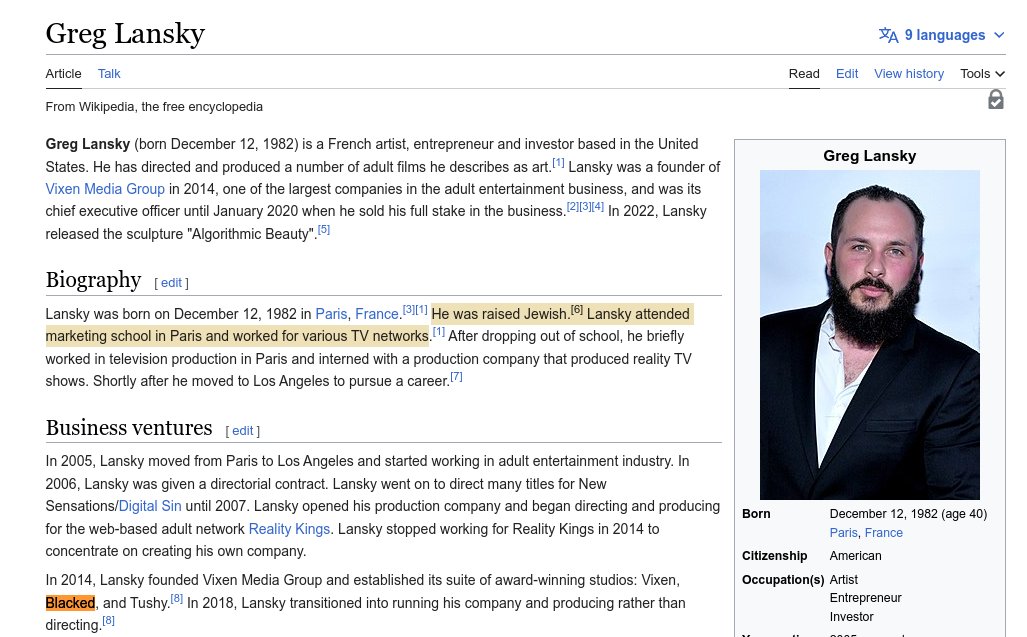Click the infobox title 'Greg Lansky'

[869, 156]
